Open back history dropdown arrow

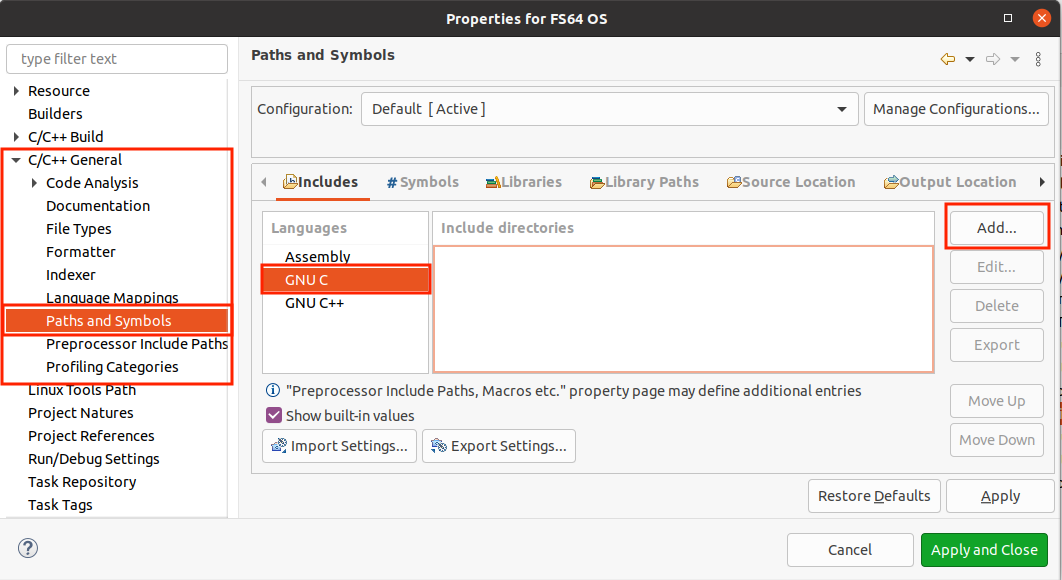tap(970, 60)
